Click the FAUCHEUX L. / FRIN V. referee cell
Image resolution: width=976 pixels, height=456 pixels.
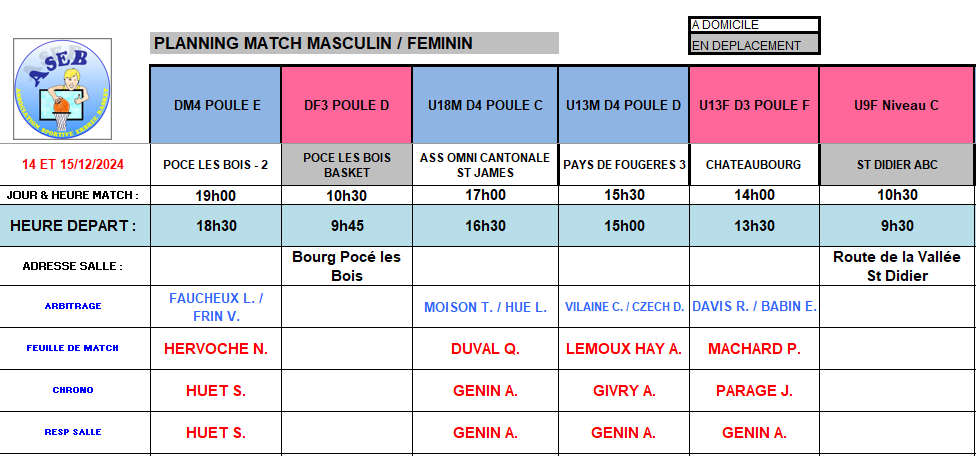tap(216, 307)
